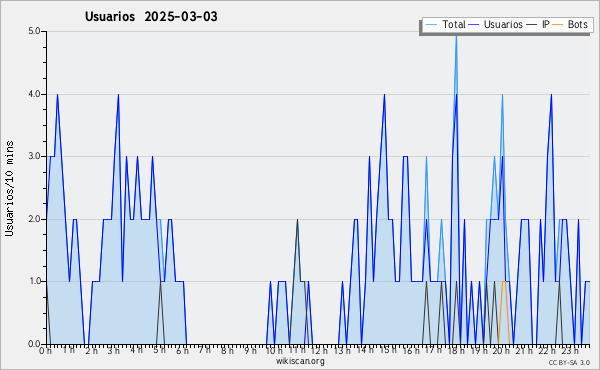Image resolution: width=600 pixels, height=370 pixels.
Task: Click the "3.0" y-axis value
Action: [34, 156]
